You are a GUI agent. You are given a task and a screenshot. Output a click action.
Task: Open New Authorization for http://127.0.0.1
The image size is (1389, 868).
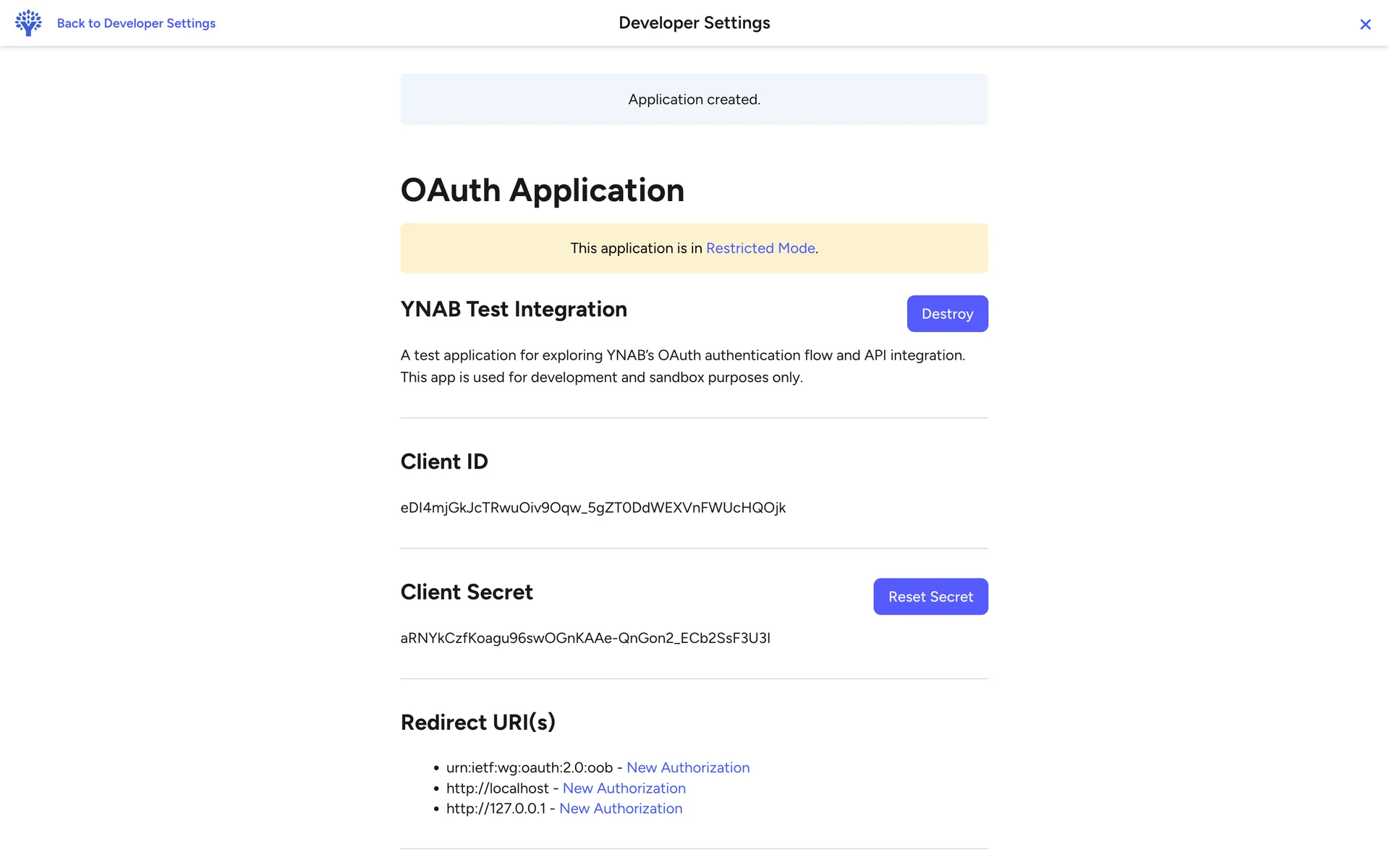(621, 809)
